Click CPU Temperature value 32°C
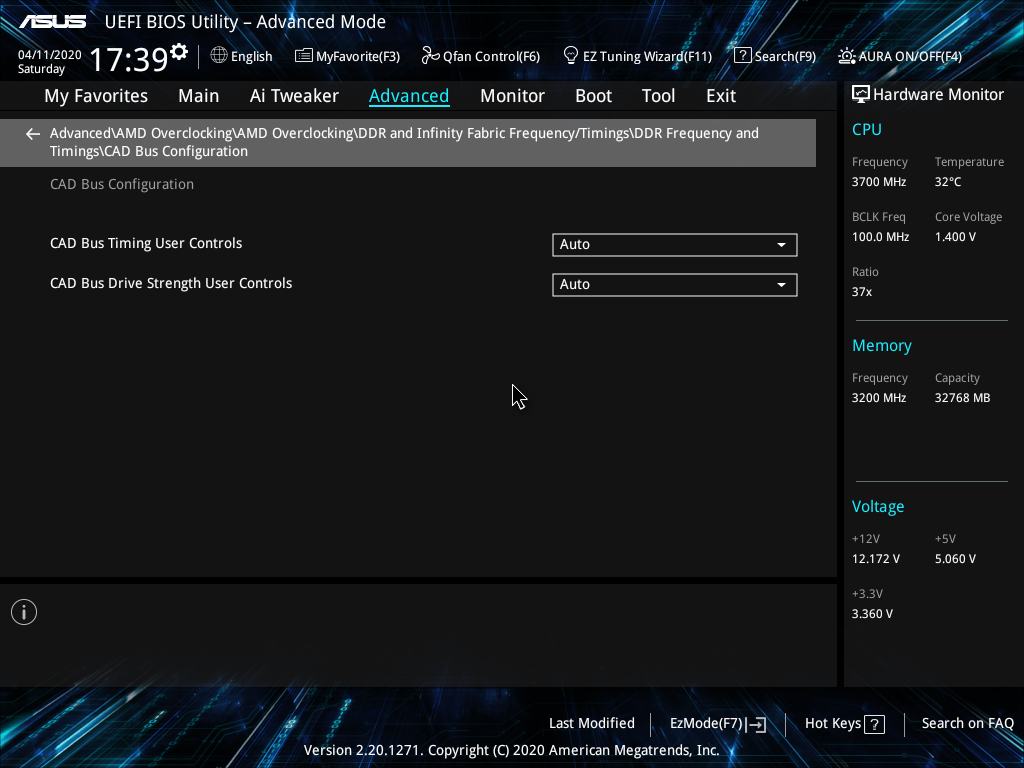The width and height of the screenshot is (1024, 768). pos(948,182)
